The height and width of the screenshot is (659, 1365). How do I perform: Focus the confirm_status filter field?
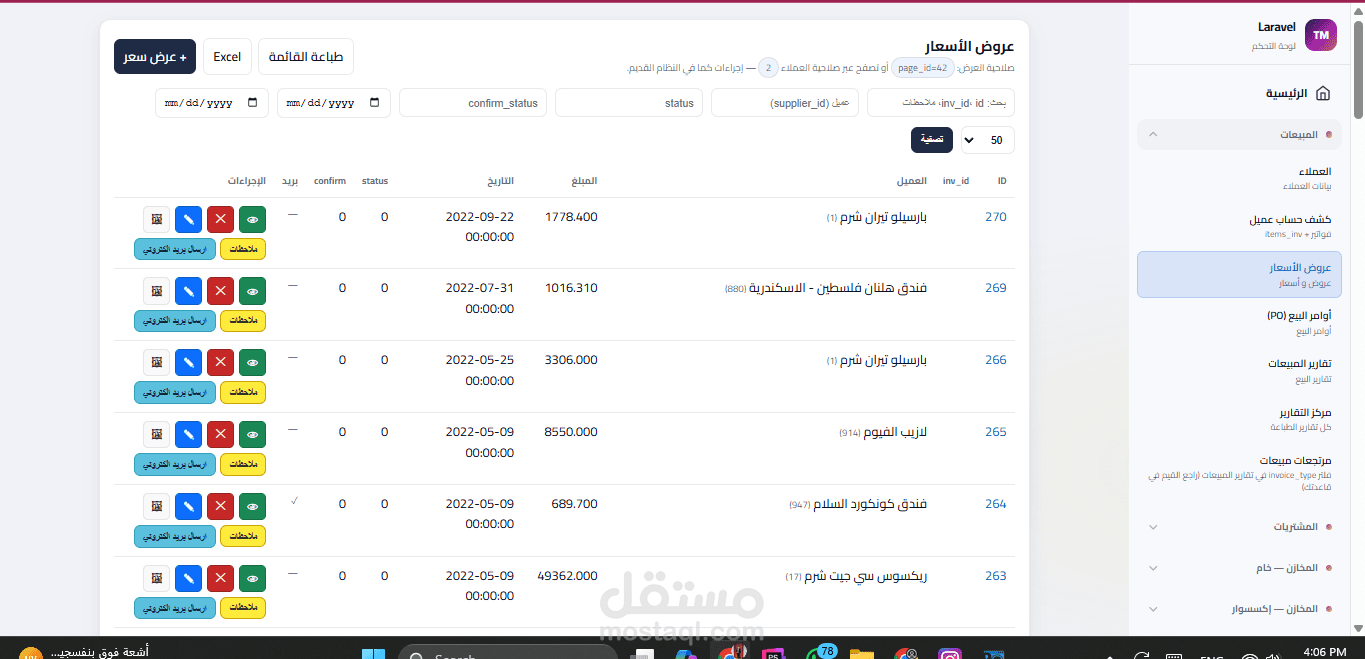click(x=473, y=103)
